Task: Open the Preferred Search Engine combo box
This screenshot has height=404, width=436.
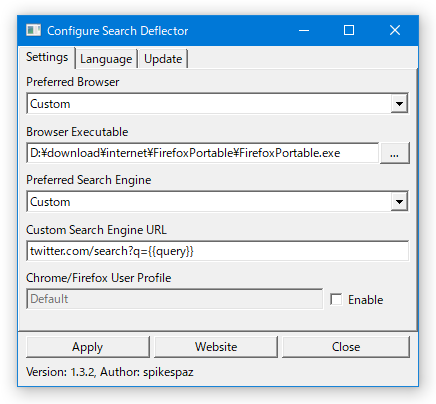Action: 217,202
